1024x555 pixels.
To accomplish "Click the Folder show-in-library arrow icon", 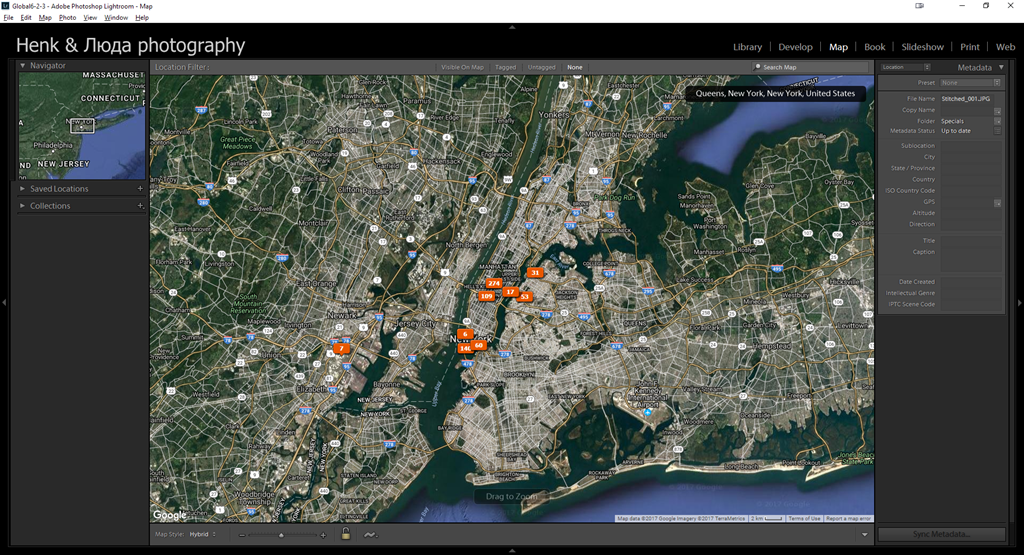I will 997,121.
